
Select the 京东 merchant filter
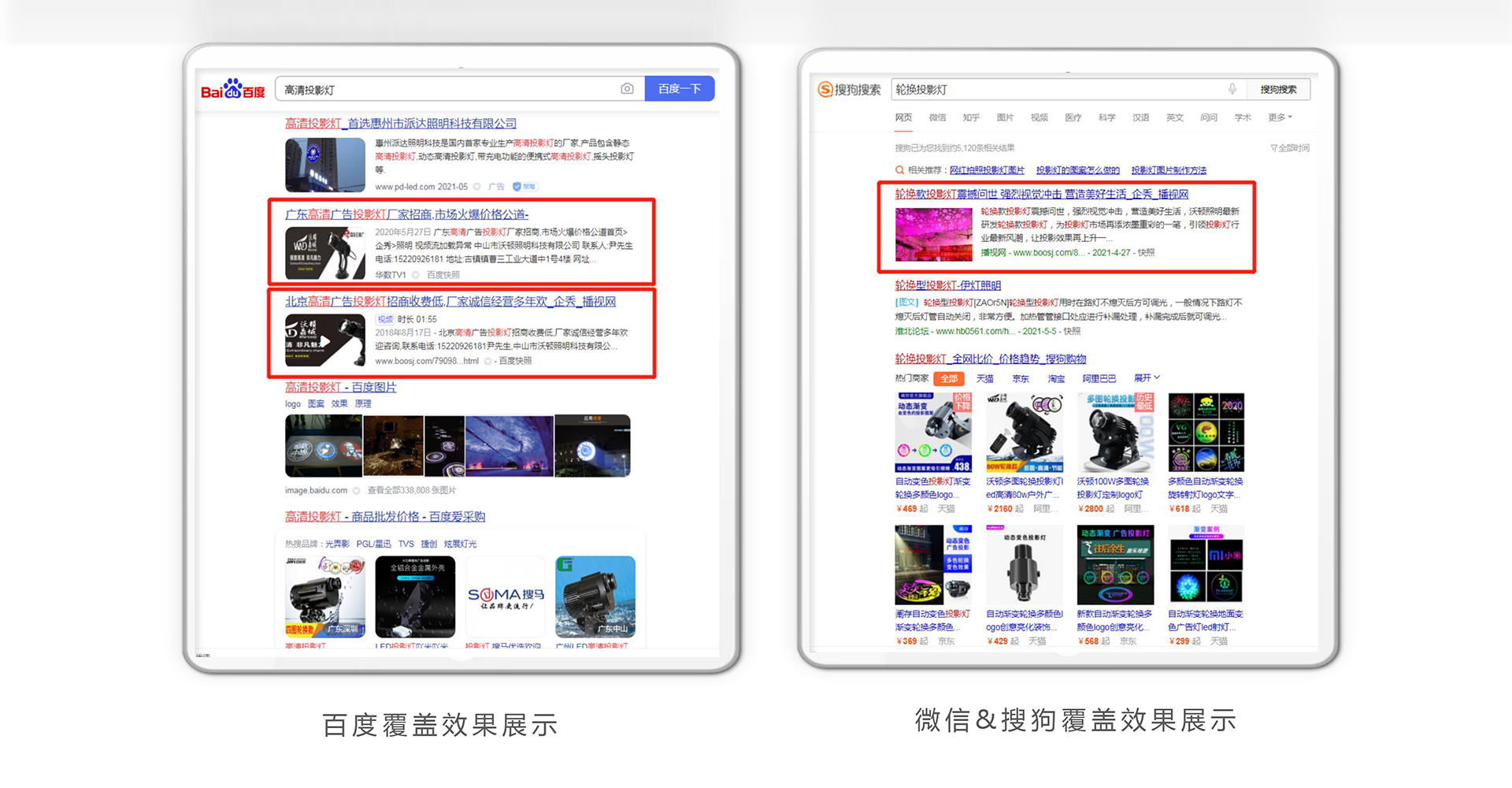tap(1021, 379)
